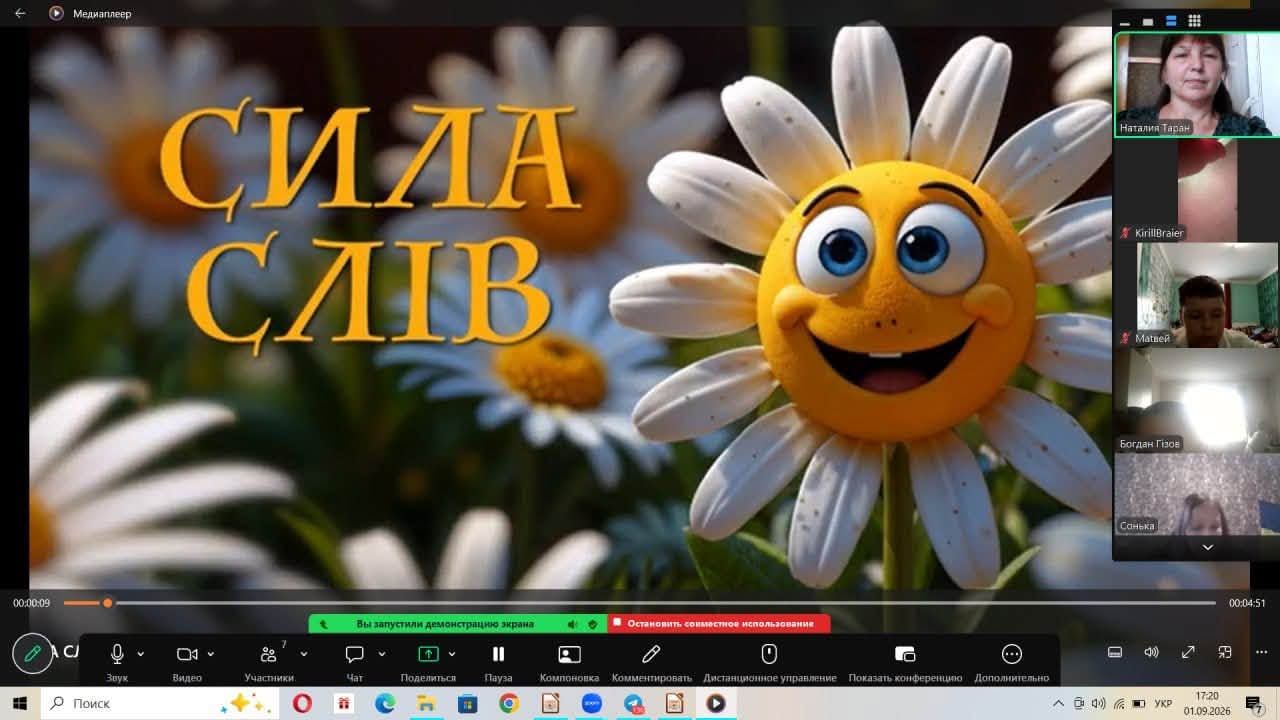Show hidden tray icons with the up chevron

coord(1058,704)
